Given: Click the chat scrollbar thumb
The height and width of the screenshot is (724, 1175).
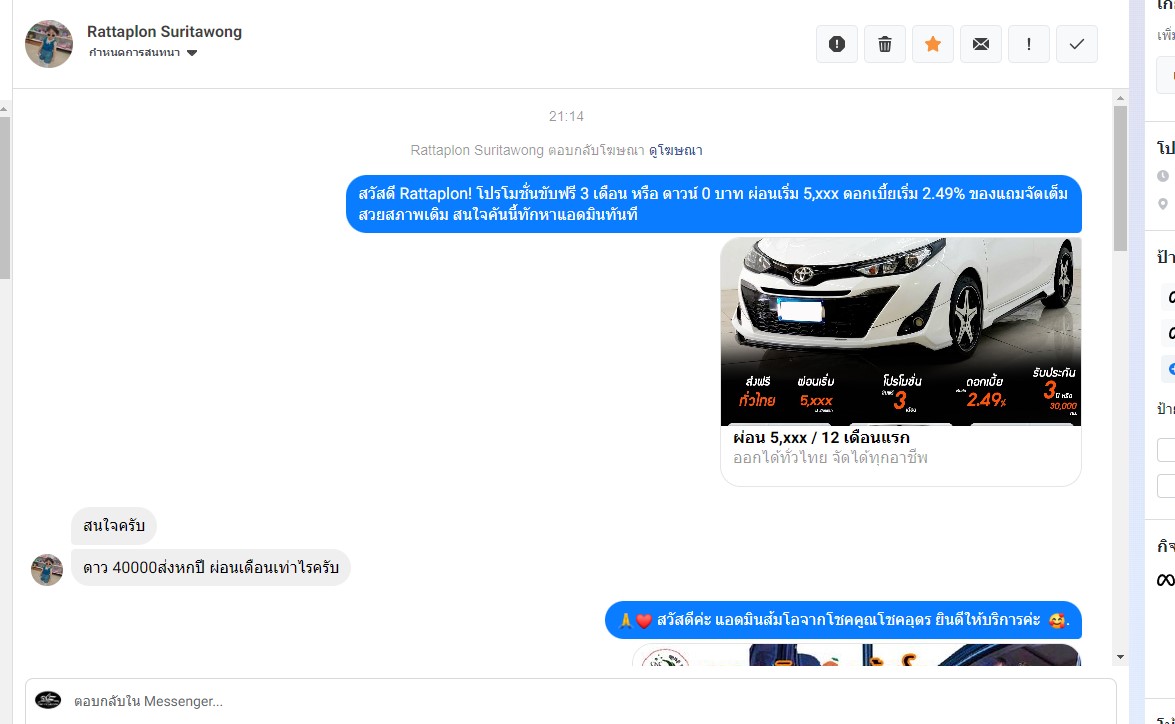Looking at the screenshot, I should tap(1120, 178).
